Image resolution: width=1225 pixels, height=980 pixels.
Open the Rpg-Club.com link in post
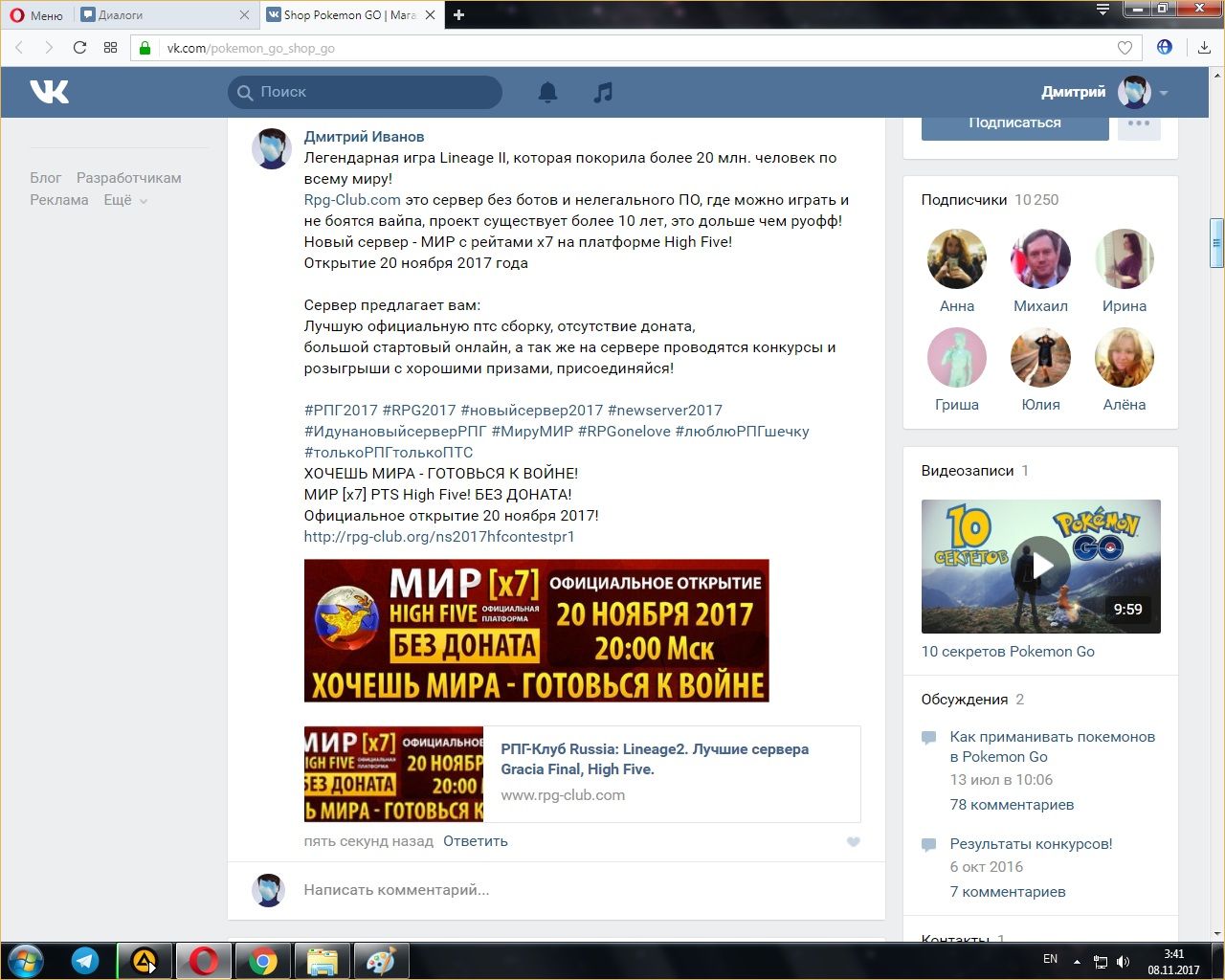coord(352,200)
